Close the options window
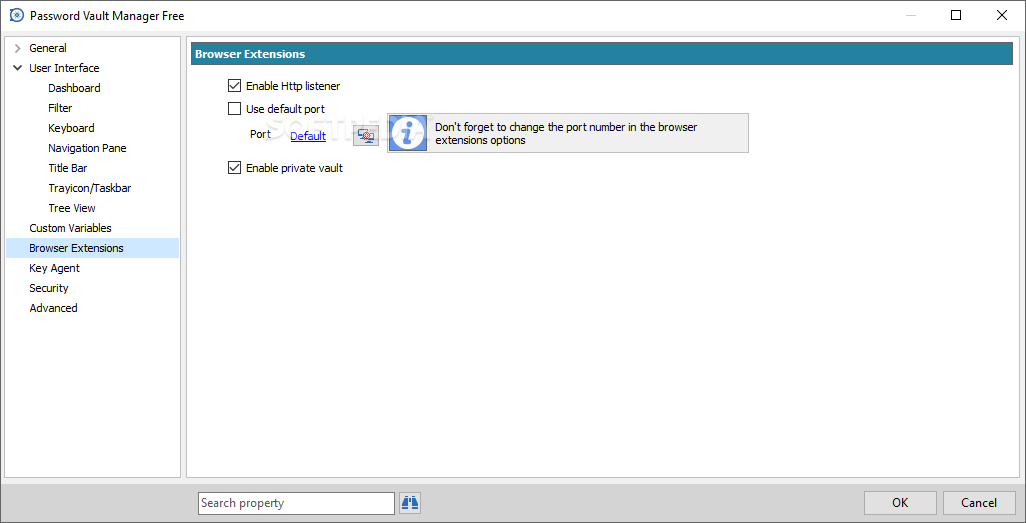Image resolution: width=1026 pixels, height=523 pixels. [x=1002, y=15]
